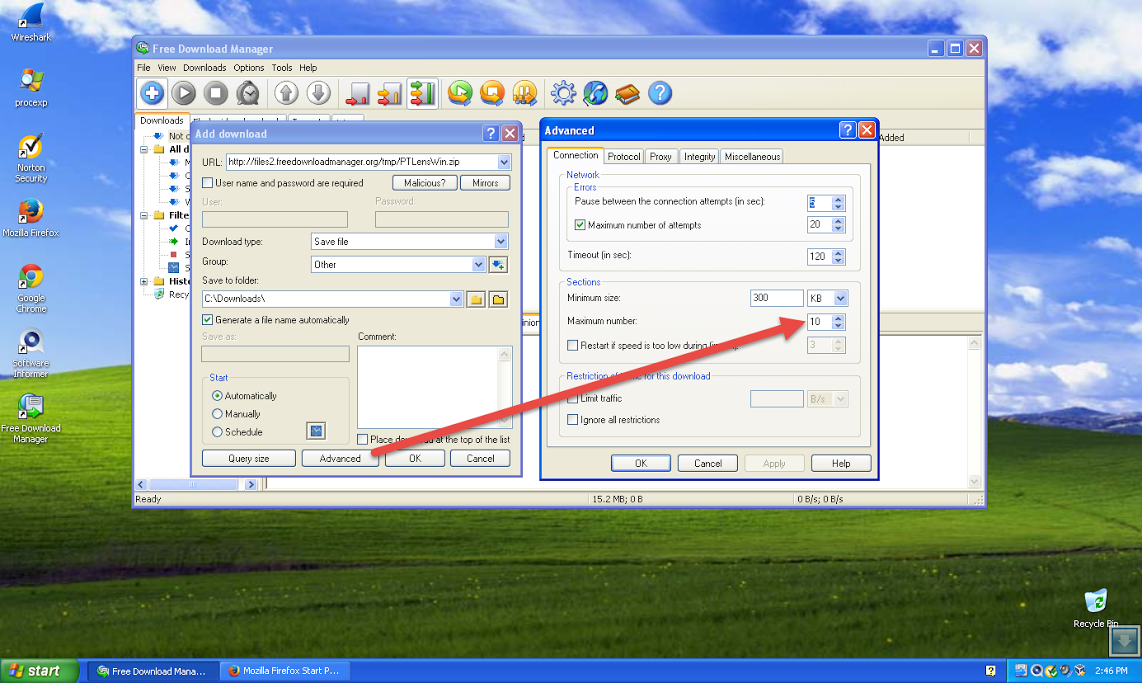
Task: Click the Minimum size input field
Action: [x=776, y=298]
